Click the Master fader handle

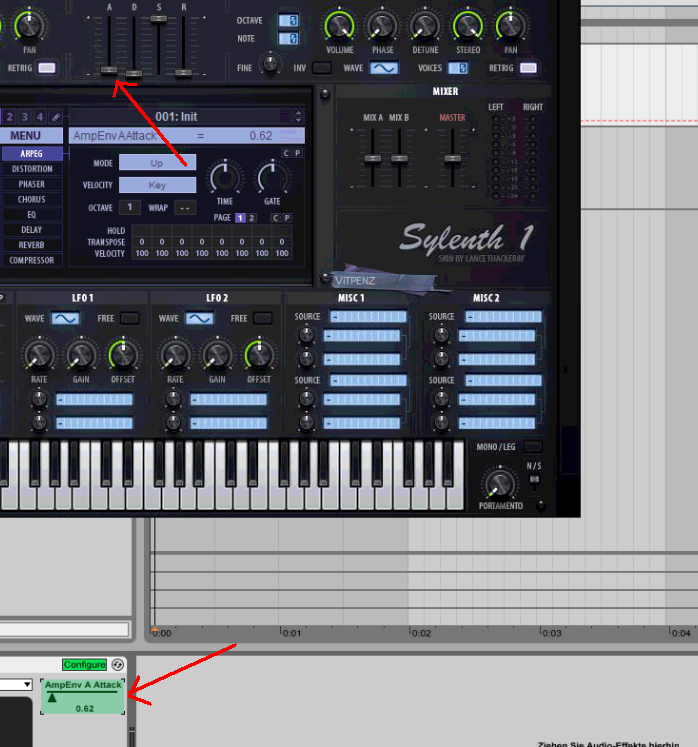[x=452, y=159]
